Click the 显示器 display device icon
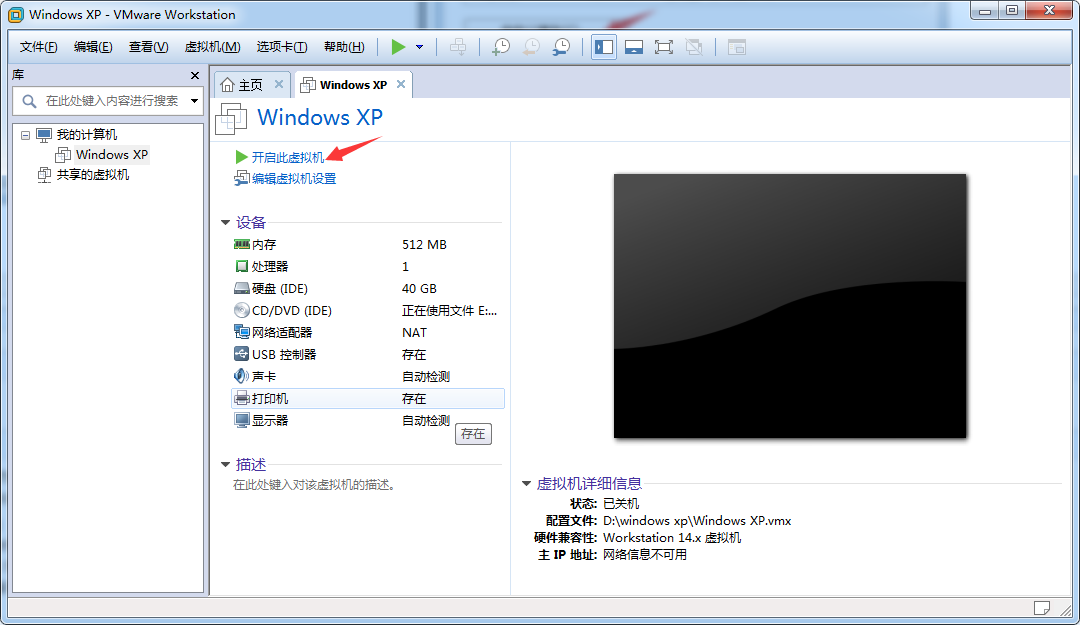Image resolution: width=1080 pixels, height=625 pixels. click(x=241, y=420)
